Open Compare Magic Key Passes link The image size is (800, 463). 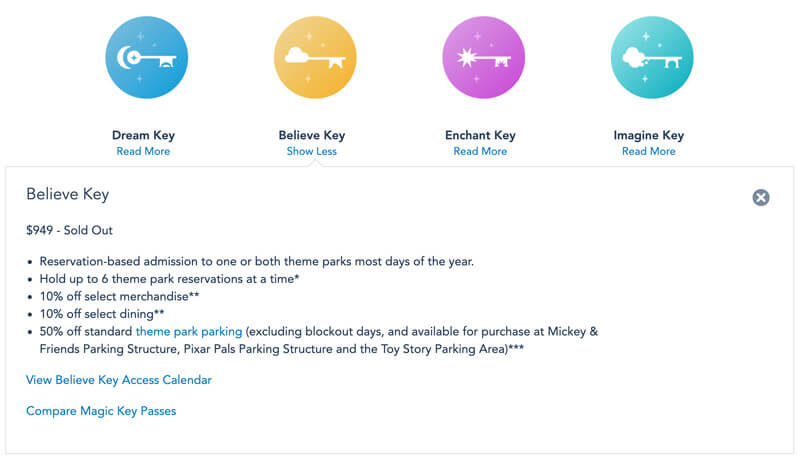point(101,411)
